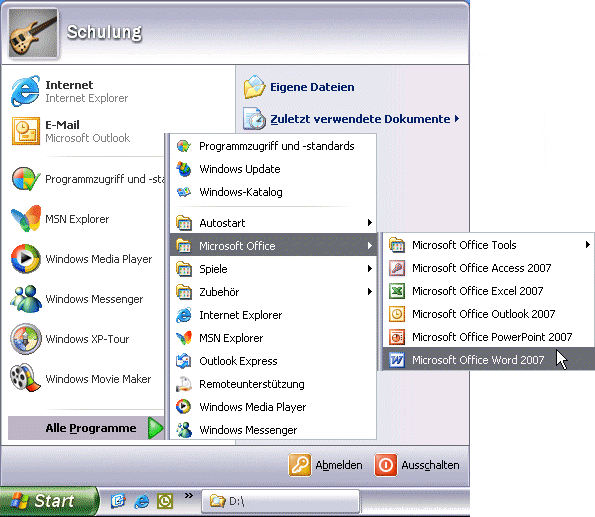The height and width of the screenshot is (517, 595).
Task: Start the Windows XP-Tour icon
Action: (x=25, y=339)
